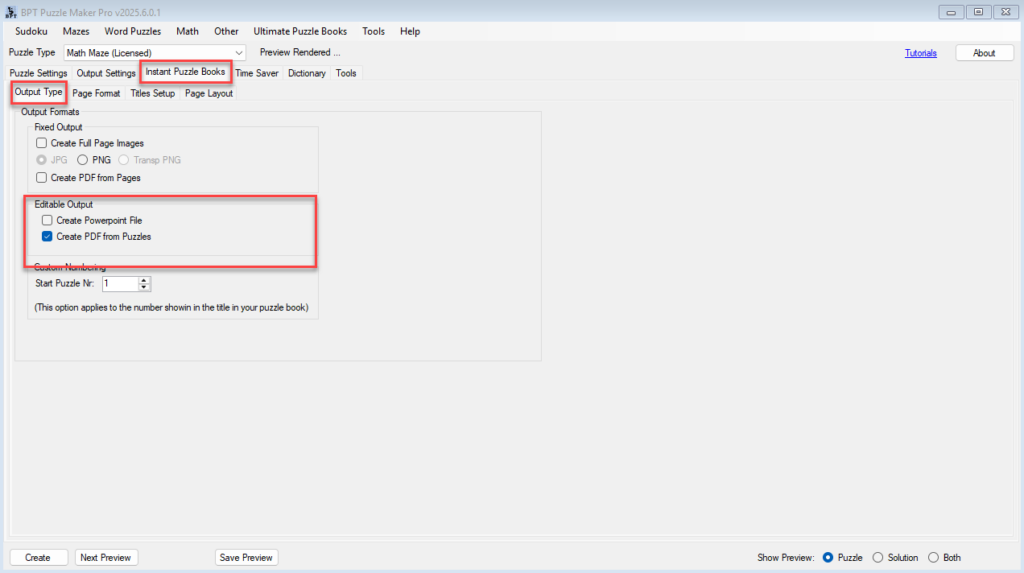Tick the Create Powerpoint File checkbox
Image resolution: width=1024 pixels, height=573 pixels.
coord(47,220)
